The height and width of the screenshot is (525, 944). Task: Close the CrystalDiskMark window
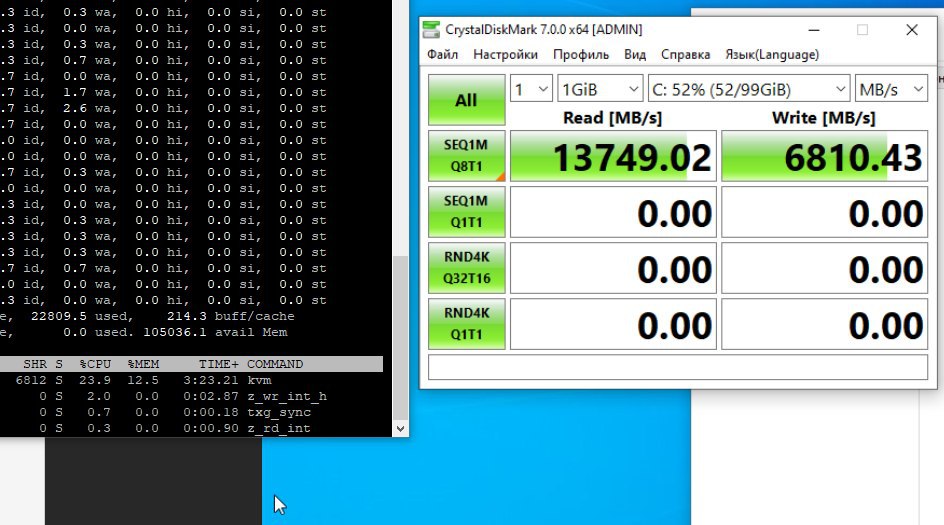[x=911, y=30]
